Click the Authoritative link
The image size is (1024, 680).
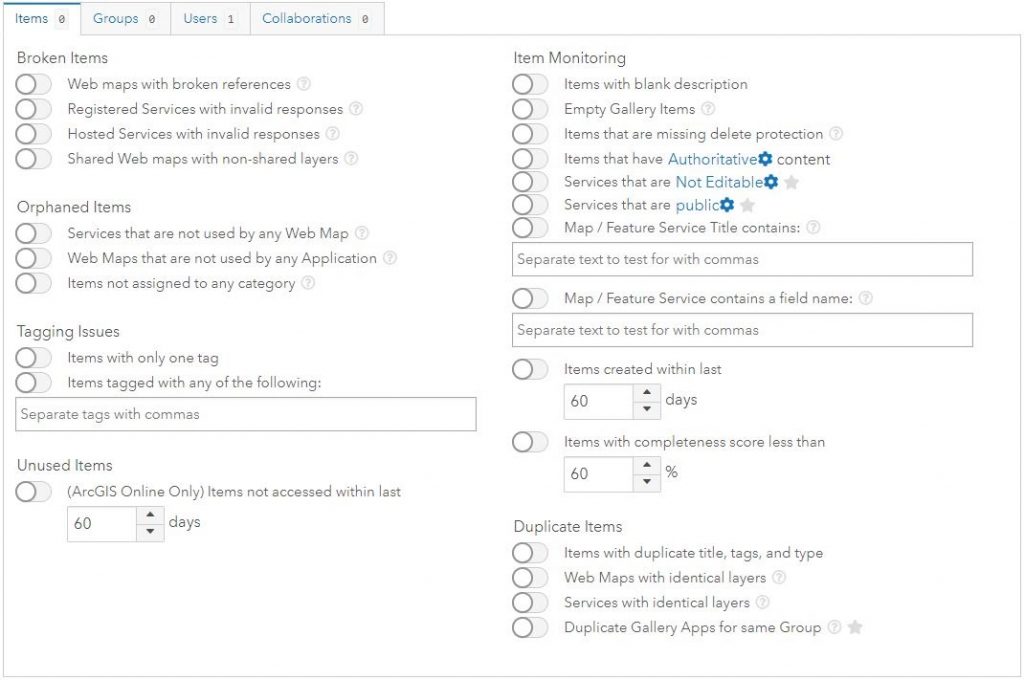[x=712, y=159]
